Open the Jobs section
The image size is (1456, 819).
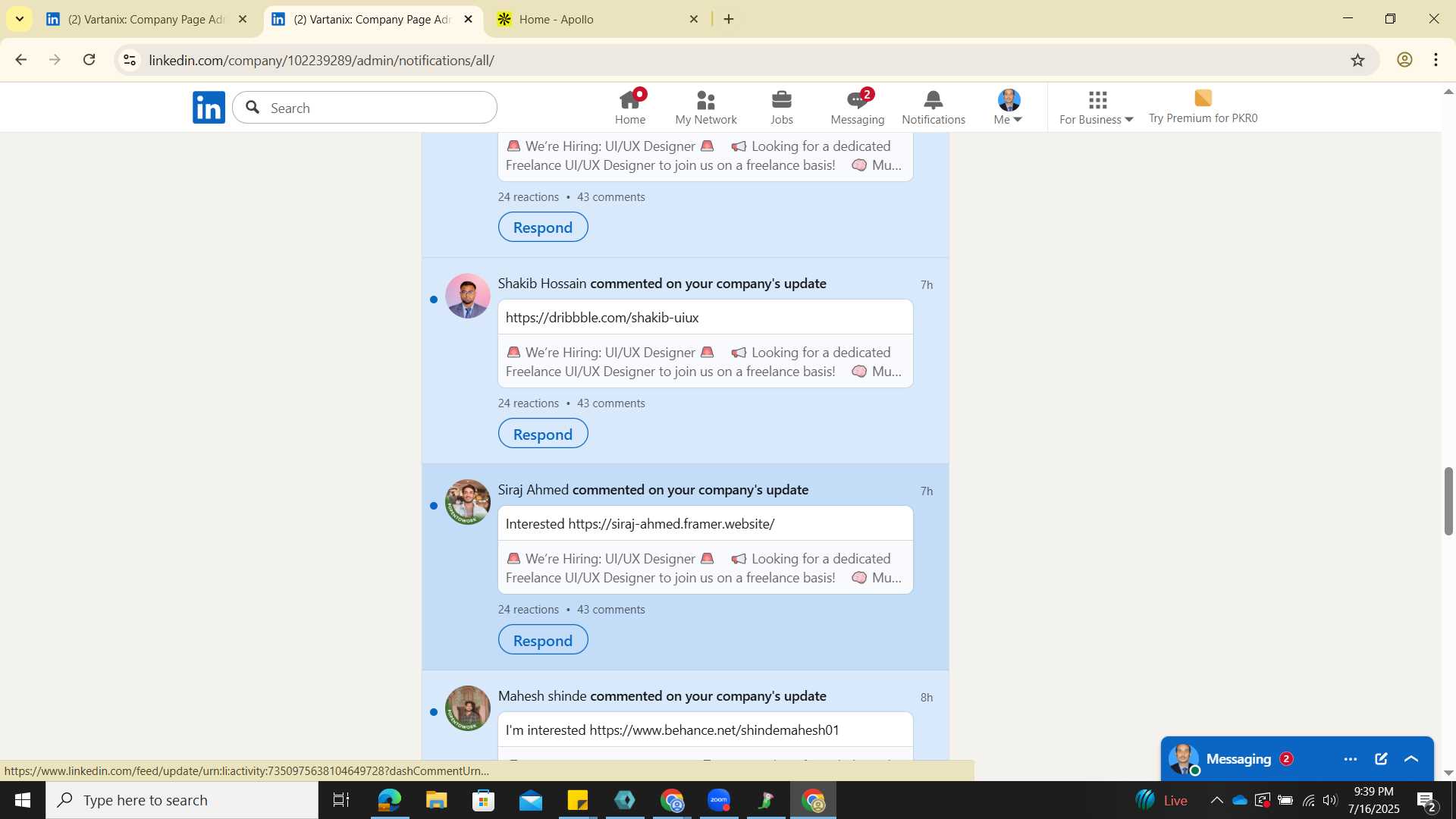pos(782,107)
